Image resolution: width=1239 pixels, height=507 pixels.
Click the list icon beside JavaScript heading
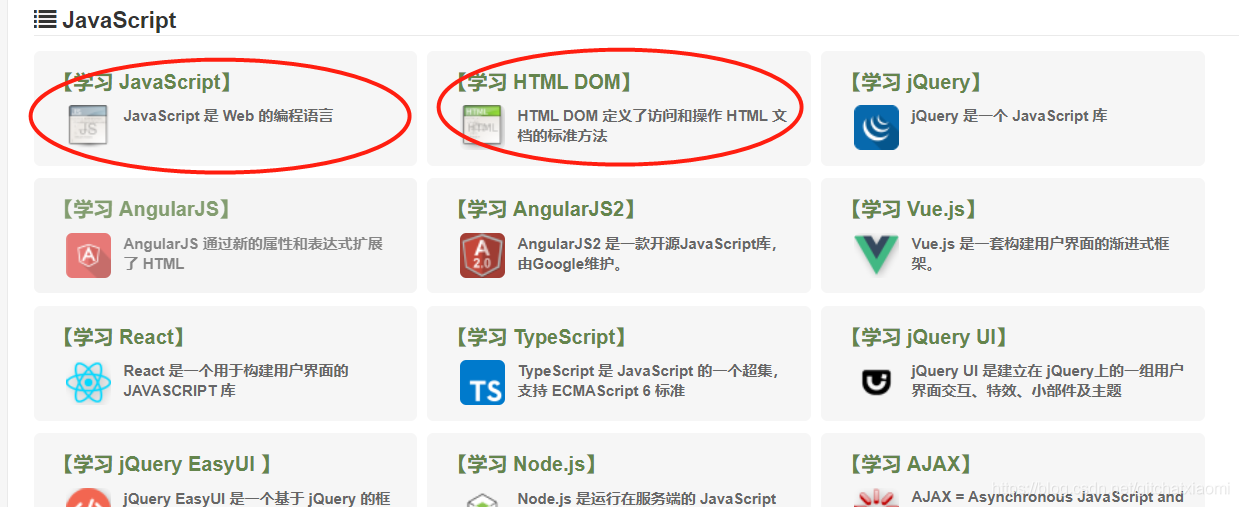(45, 18)
